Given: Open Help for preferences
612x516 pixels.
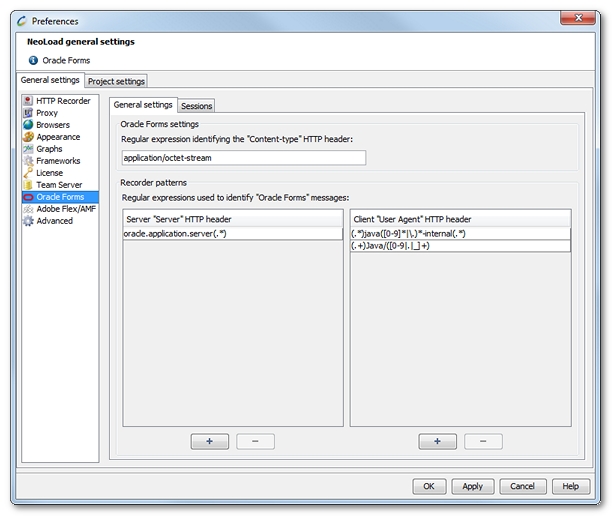Looking at the screenshot, I should 570,486.
